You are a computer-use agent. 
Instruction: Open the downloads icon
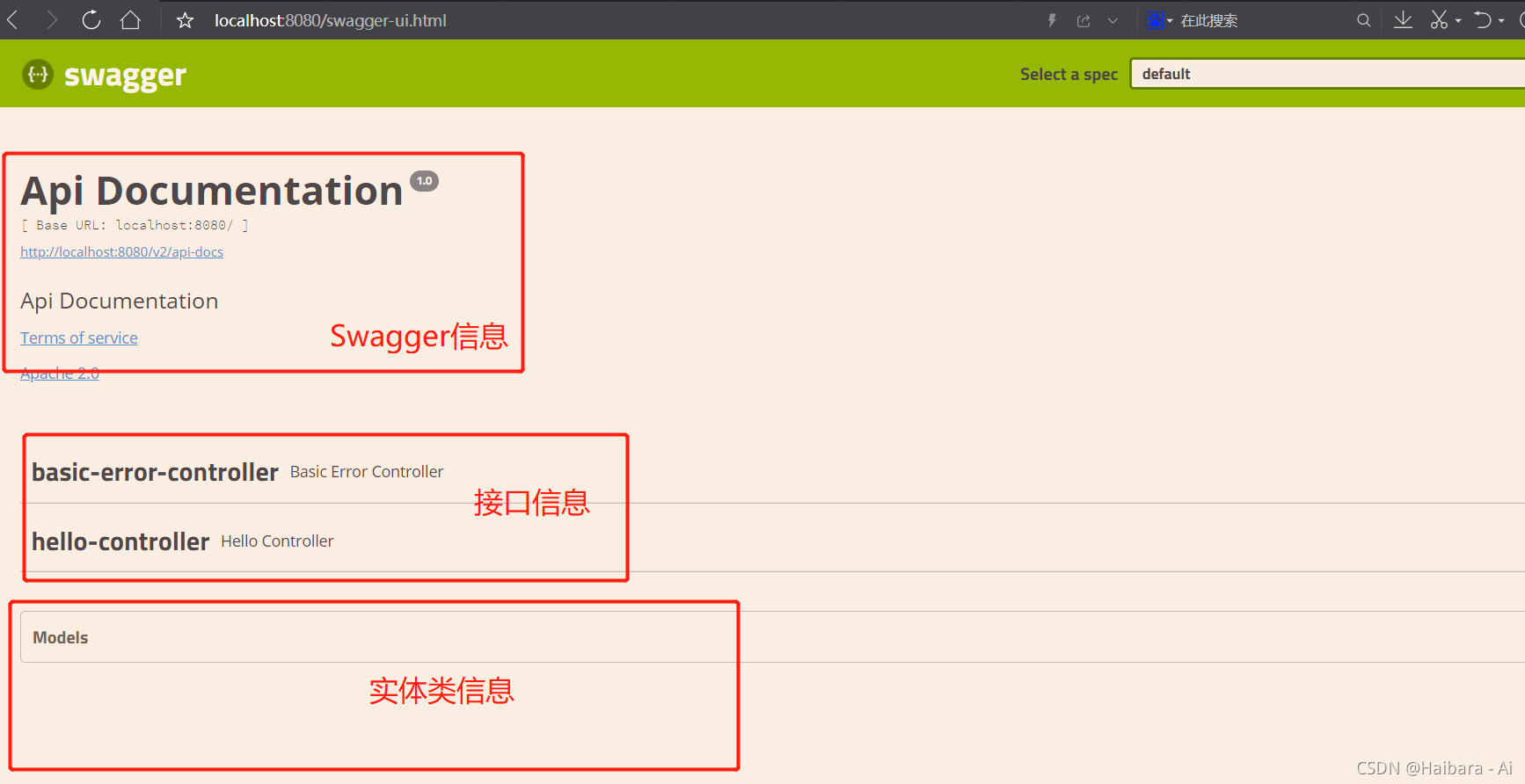1404,20
